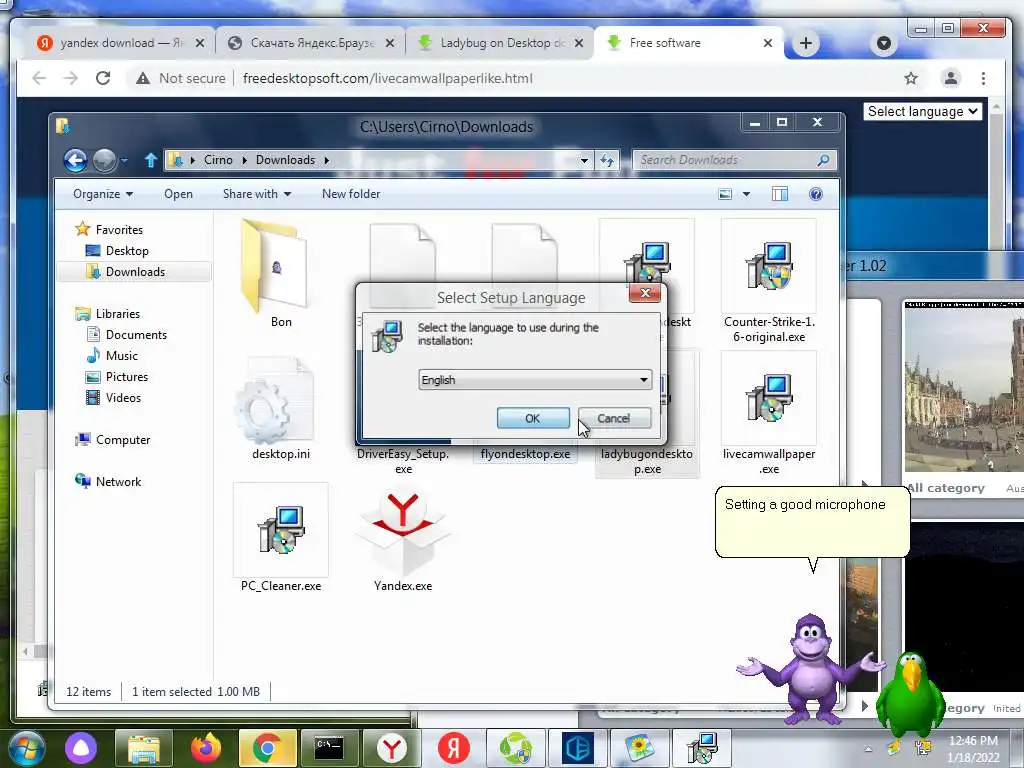Click the ladybugondesktop.exe file name
Screen dimensions: 1024x768
(647, 461)
